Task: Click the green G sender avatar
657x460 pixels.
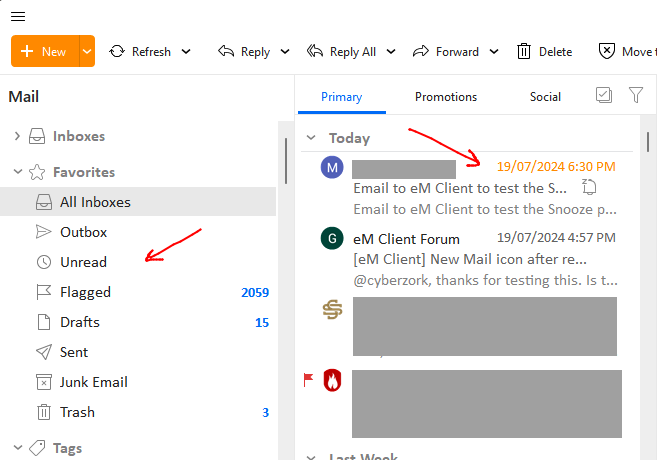Action: tap(332, 238)
